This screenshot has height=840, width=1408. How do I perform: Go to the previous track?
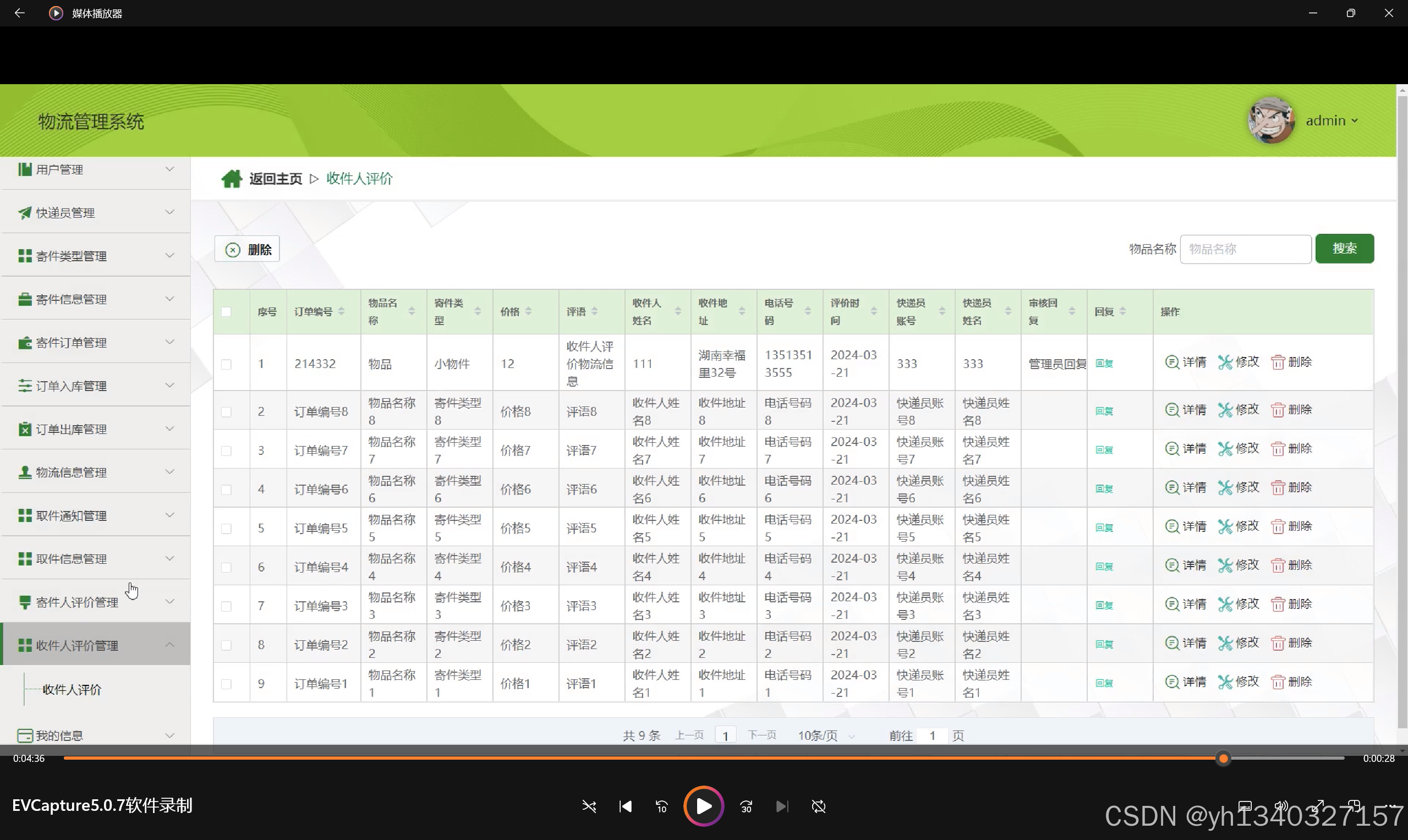pyautogui.click(x=625, y=806)
